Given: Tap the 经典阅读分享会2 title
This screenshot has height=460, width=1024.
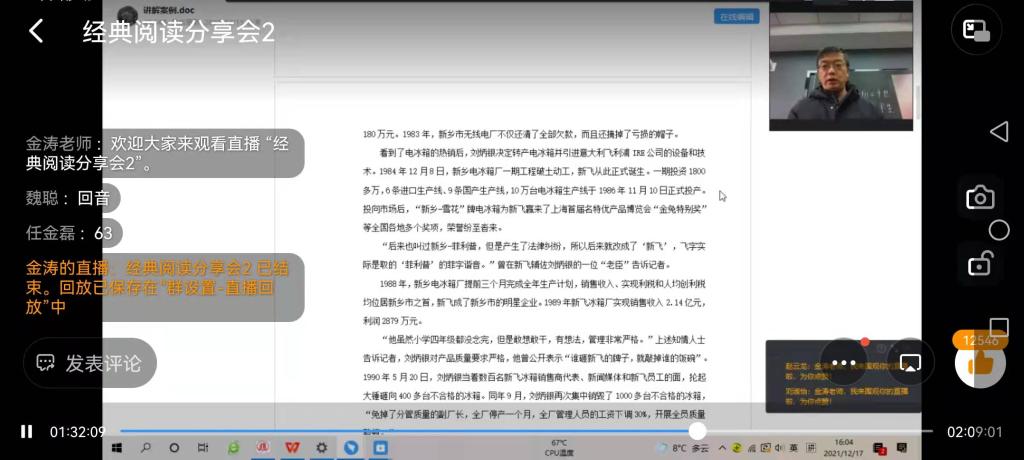Looking at the screenshot, I should pos(178,32).
